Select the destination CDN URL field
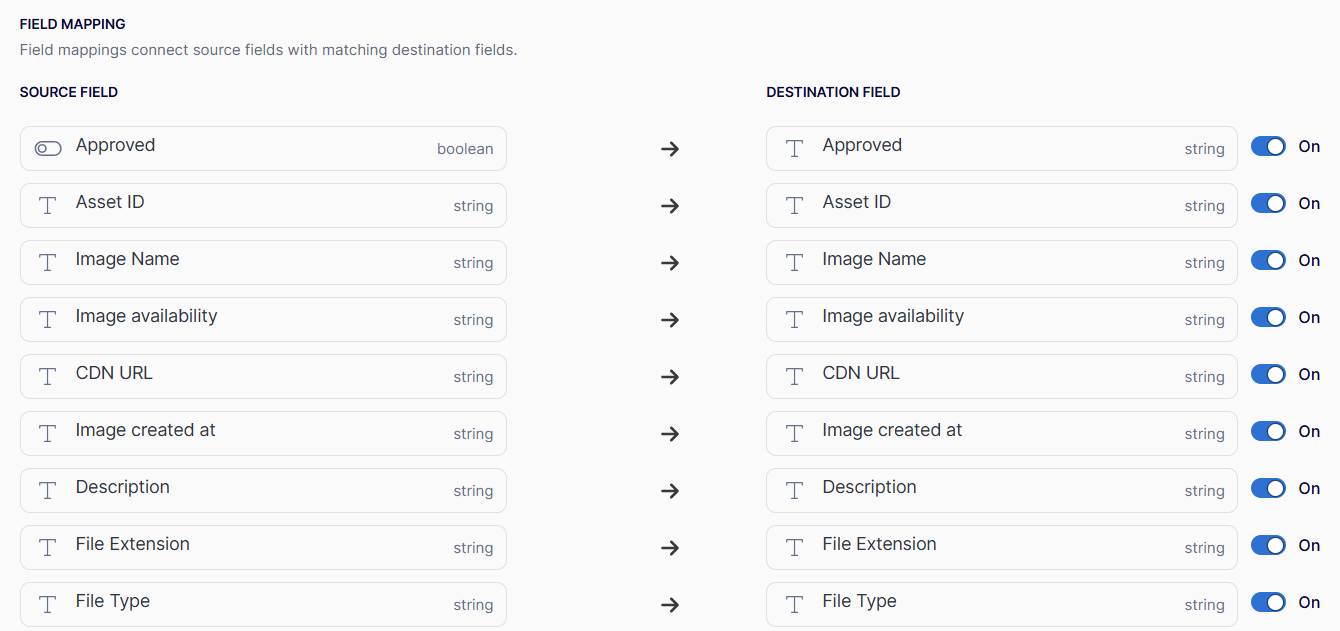Viewport: 1340px width, 631px height. [1001, 376]
